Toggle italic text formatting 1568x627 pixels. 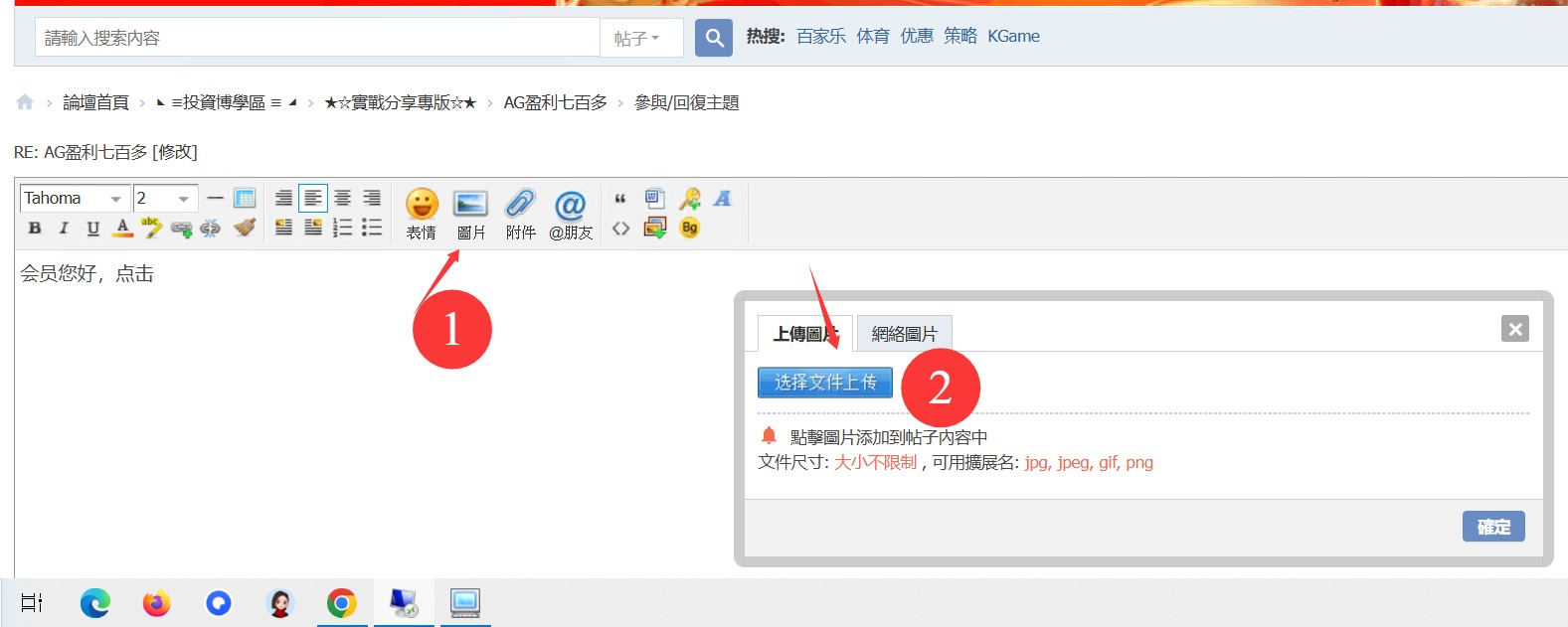[64, 229]
